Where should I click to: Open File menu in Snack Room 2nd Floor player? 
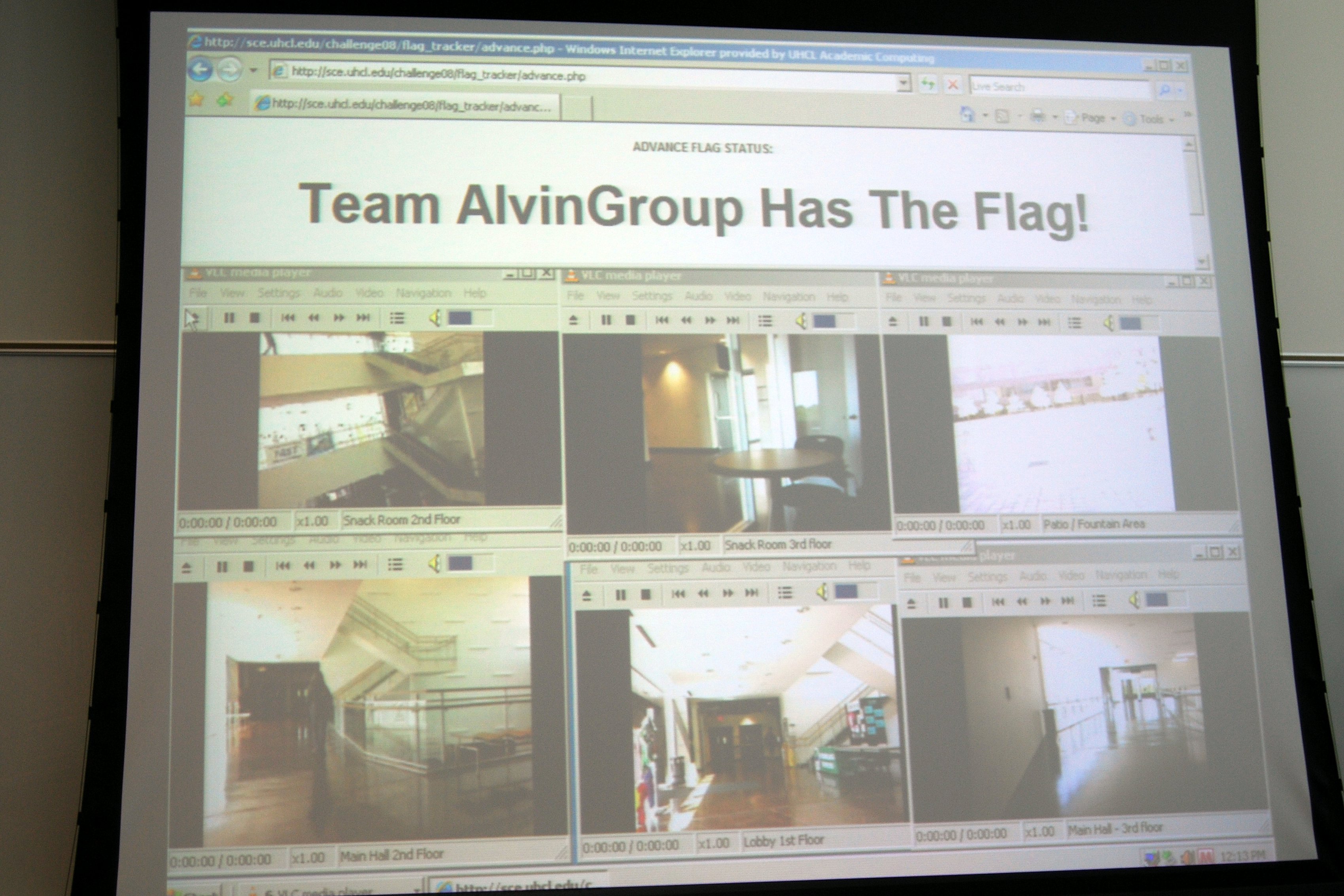[198, 292]
